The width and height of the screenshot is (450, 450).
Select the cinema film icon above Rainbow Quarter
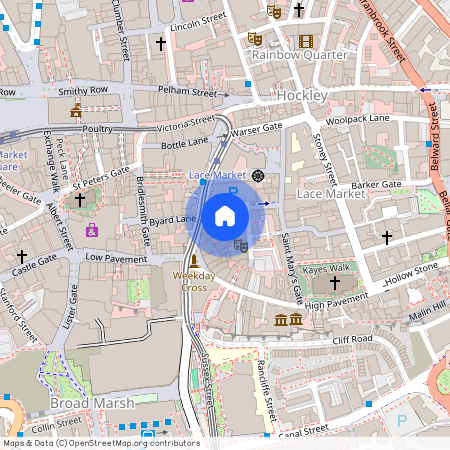tap(306, 42)
